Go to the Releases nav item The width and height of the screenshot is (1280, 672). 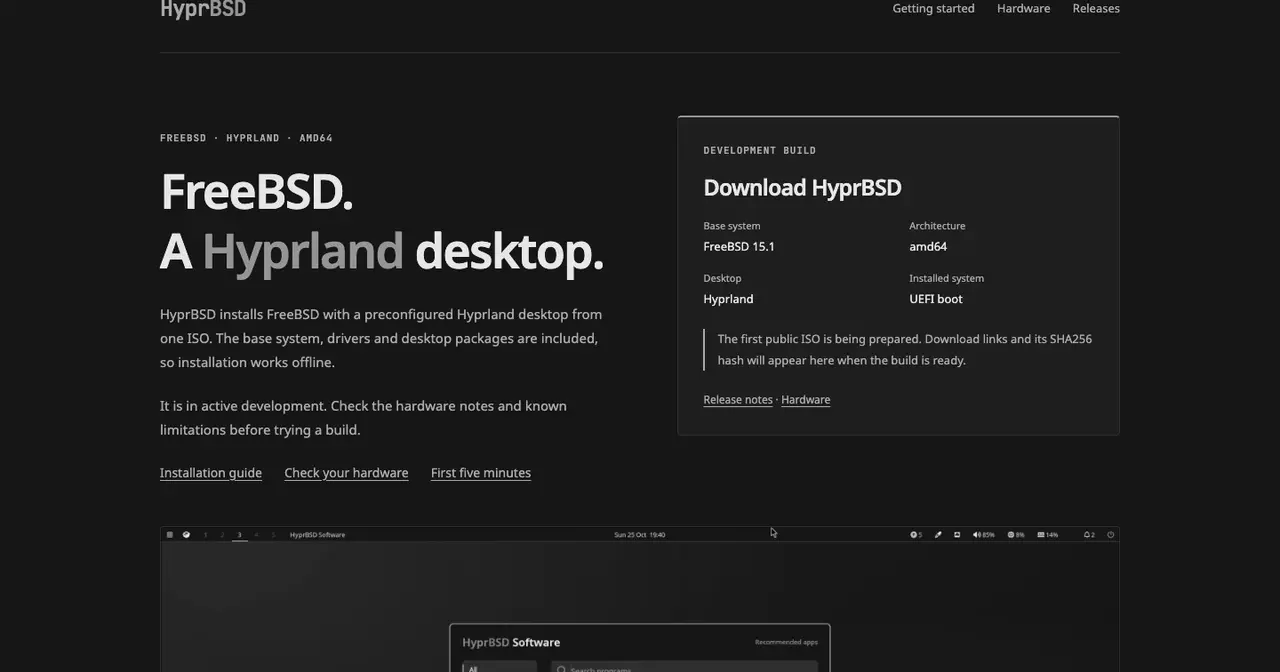point(1096,8)
